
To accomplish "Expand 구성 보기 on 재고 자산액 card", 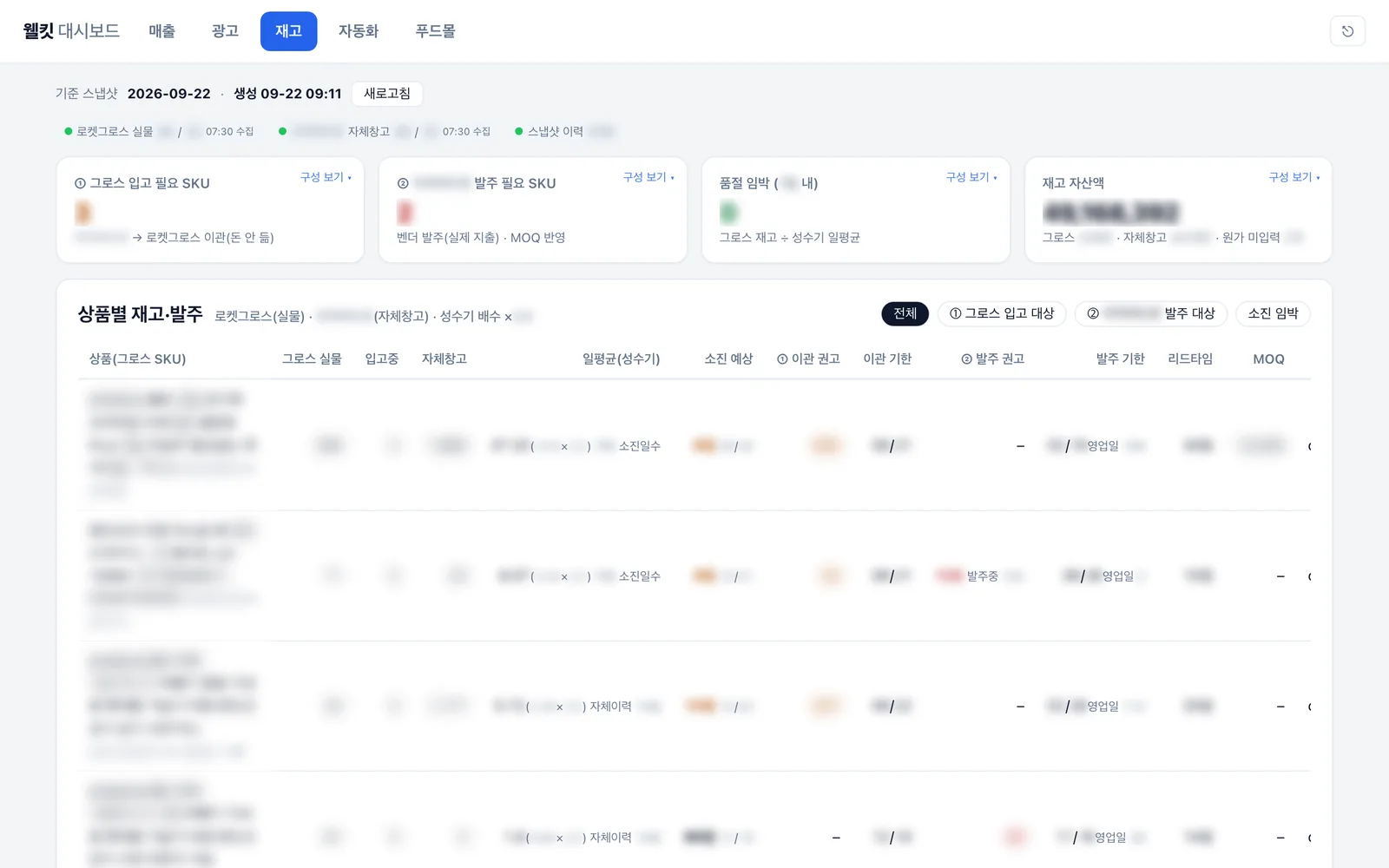I will 1294,177.
